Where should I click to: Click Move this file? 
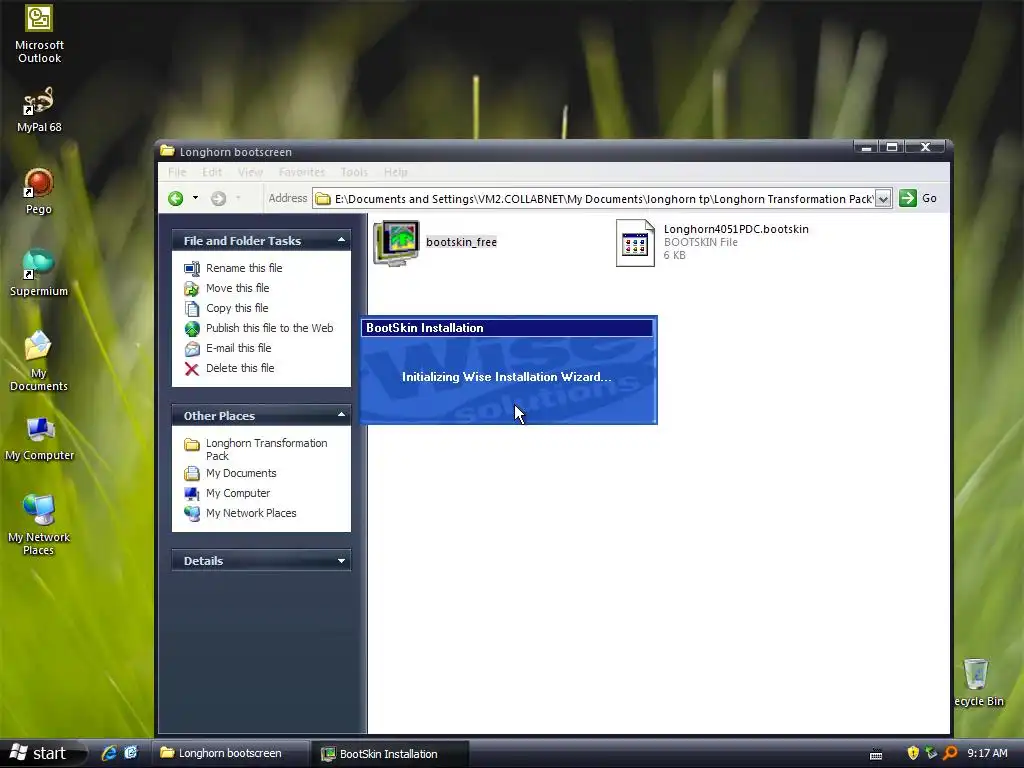click(237, 288)
